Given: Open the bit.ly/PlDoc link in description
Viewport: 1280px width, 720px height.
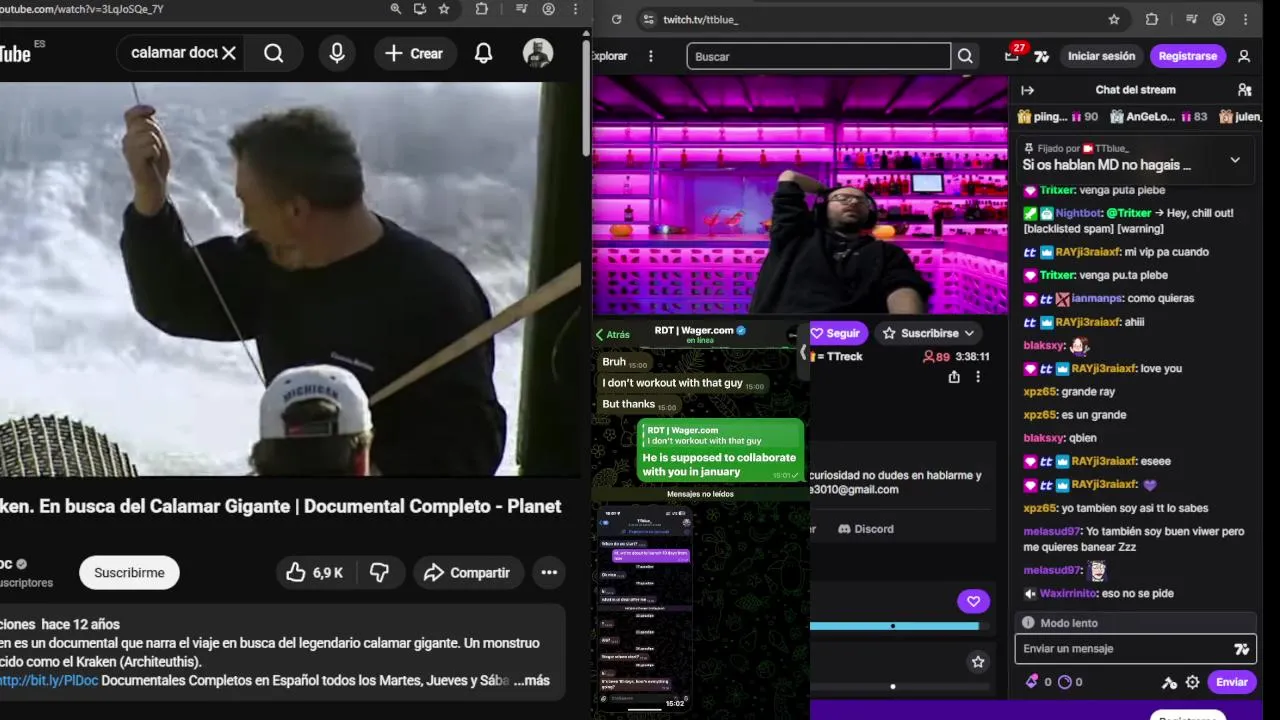Looking at the screenshot, I should pyautogui.click(x=48, y=680).
